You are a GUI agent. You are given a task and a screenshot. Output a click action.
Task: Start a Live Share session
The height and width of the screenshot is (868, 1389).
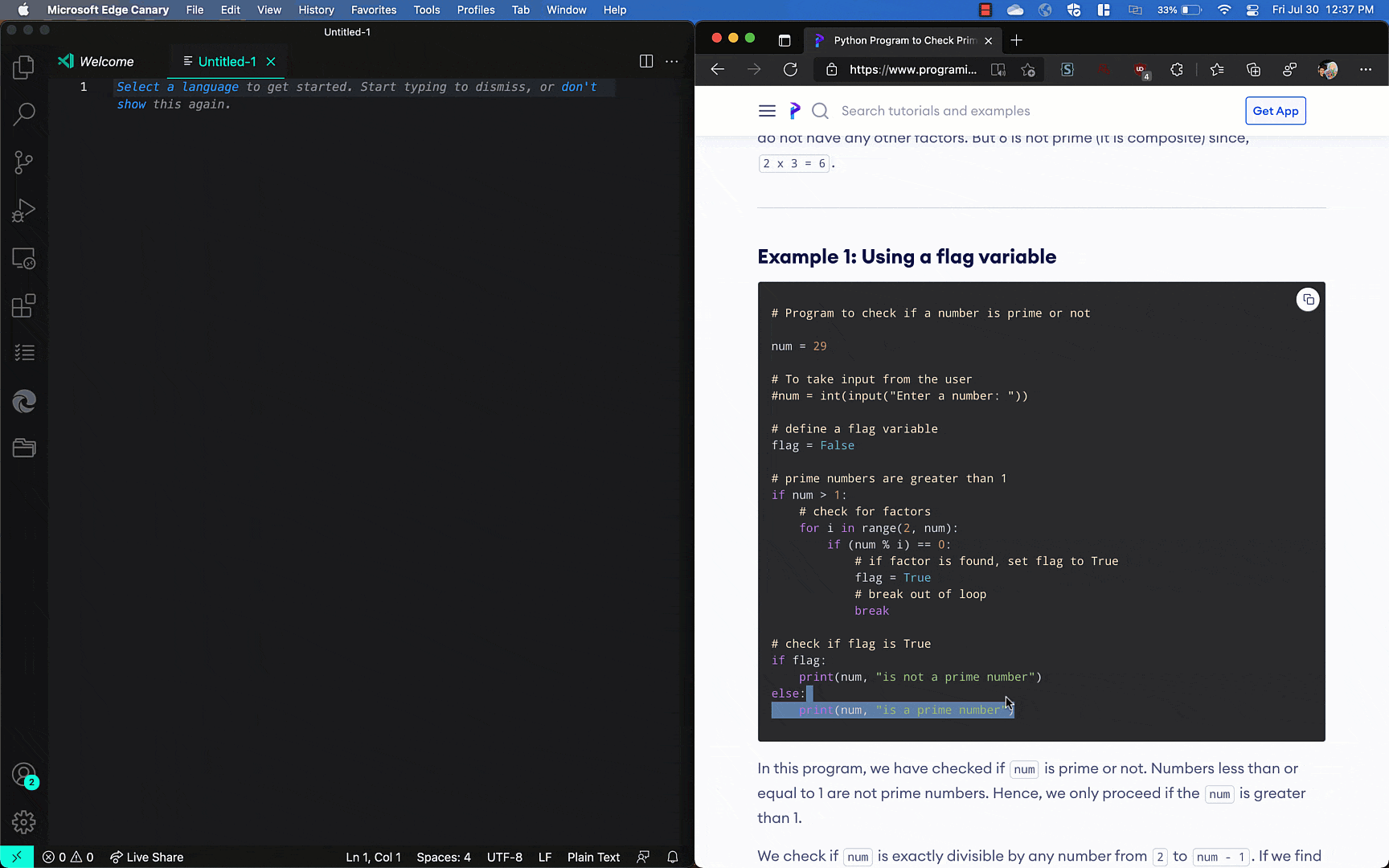pos(146,857)
